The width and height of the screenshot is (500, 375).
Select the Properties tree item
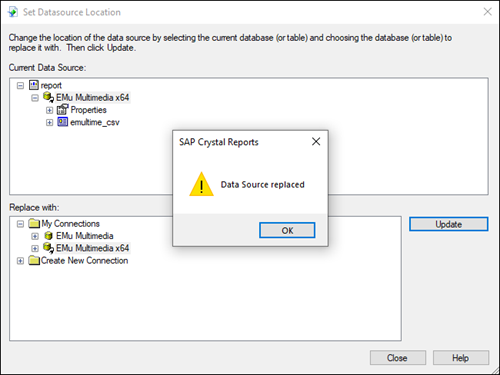point(88,110)
